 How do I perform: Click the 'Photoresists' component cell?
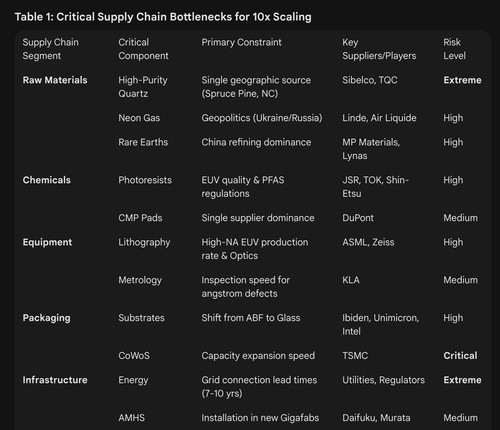[145, 180]
